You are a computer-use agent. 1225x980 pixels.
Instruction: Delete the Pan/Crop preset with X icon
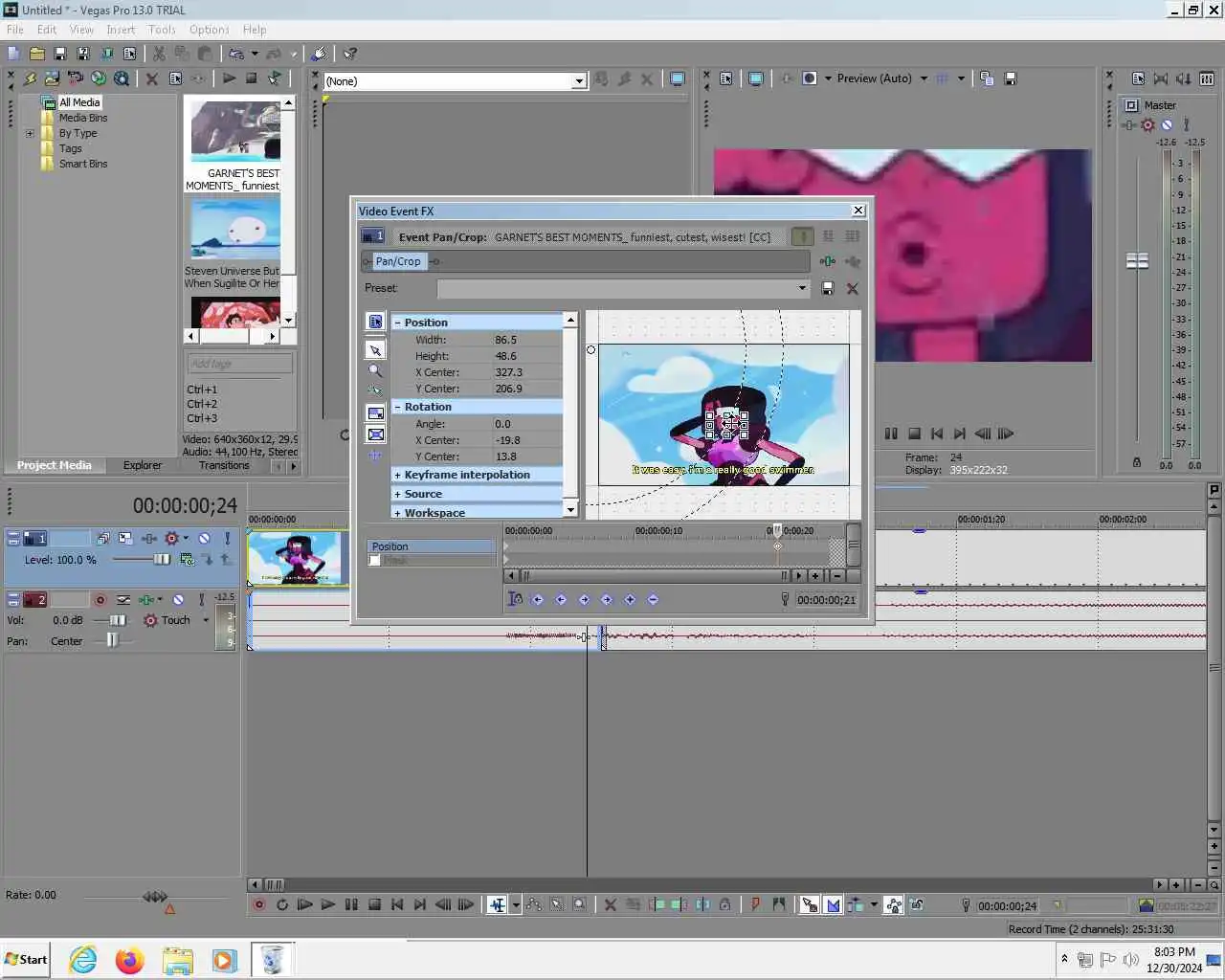(x=853, y=288)
